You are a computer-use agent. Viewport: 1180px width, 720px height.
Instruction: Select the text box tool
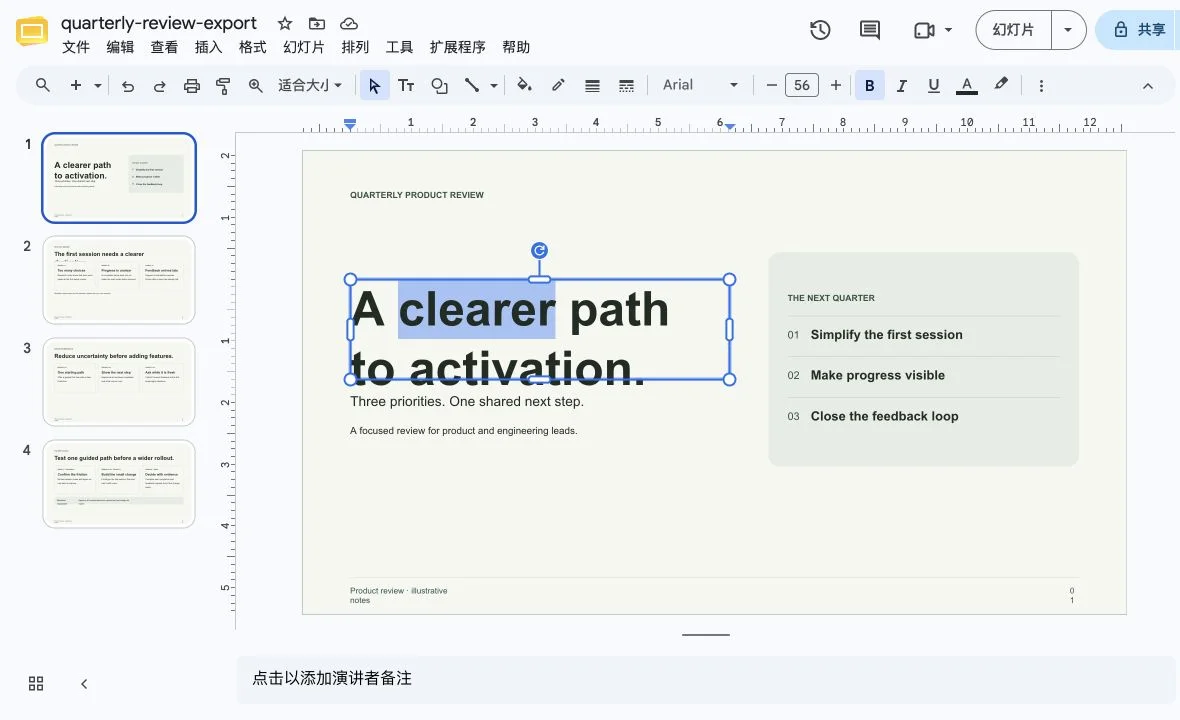point(406,86)
